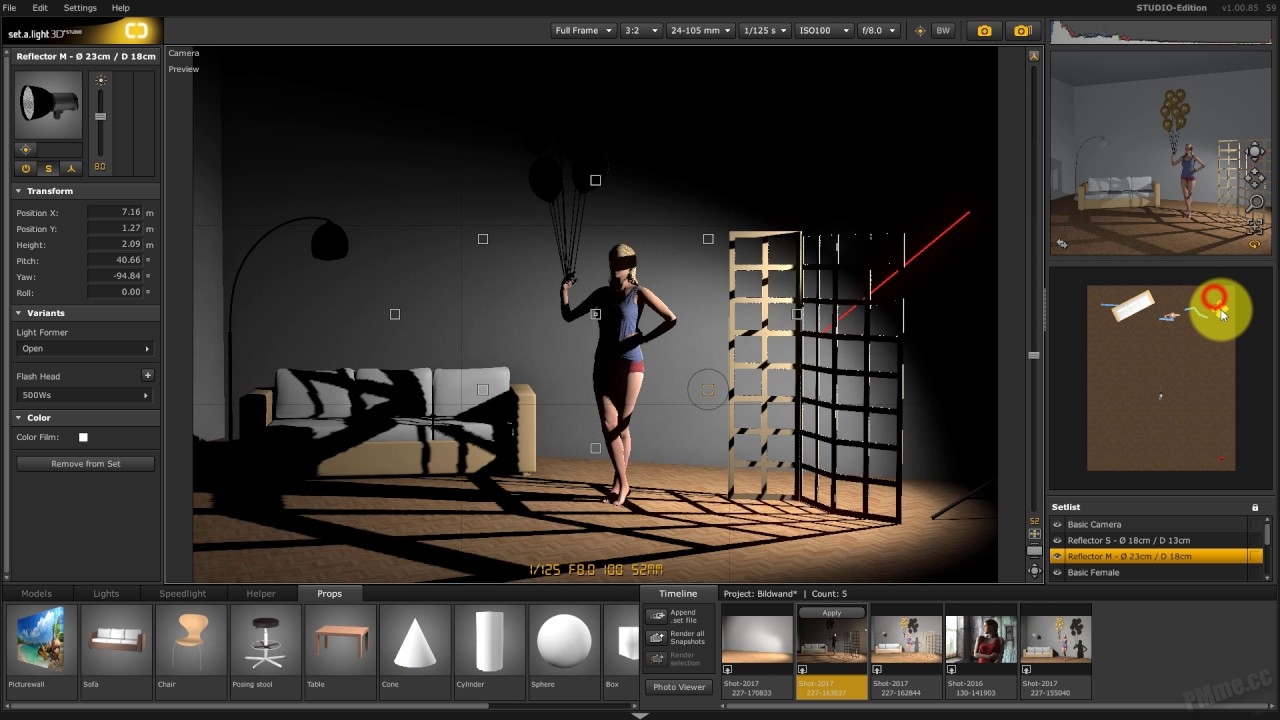Toggle the light power button

click(x=26, y=168)
